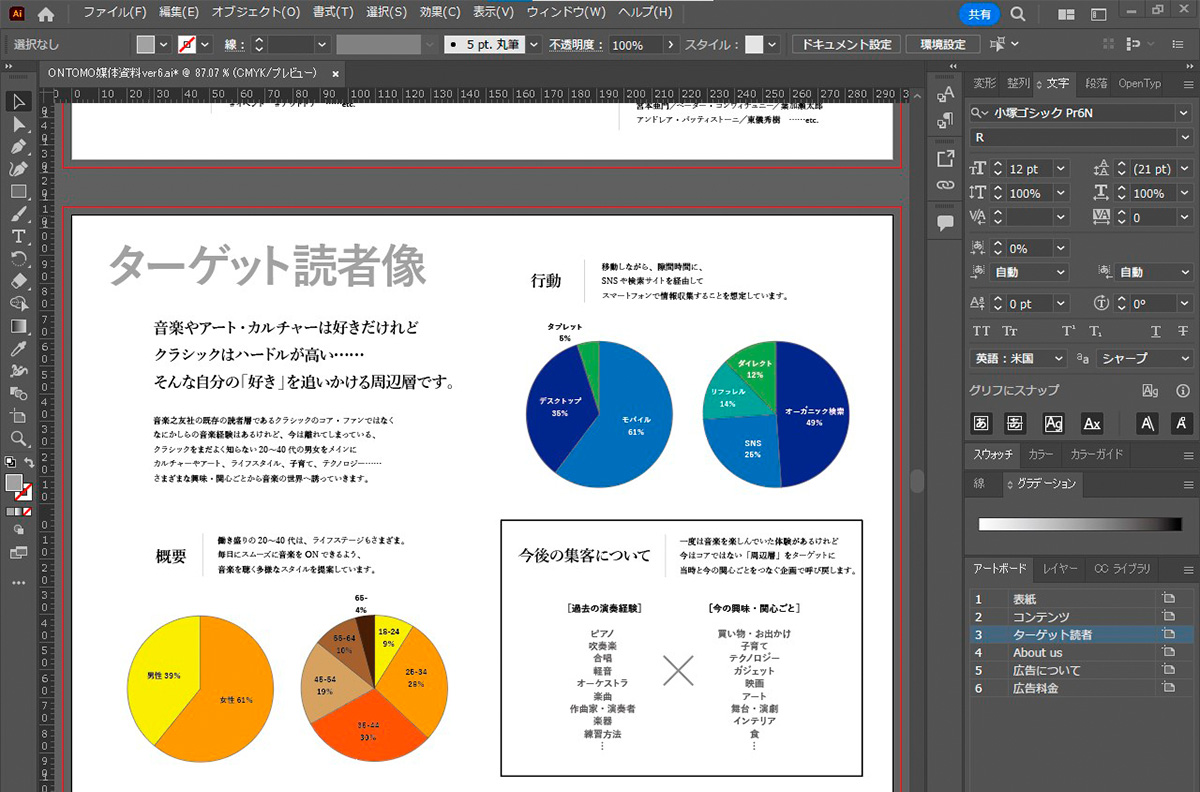
Task: Toggle Subscript text style
Action: pyautogui.click(x=1096, y=331)
